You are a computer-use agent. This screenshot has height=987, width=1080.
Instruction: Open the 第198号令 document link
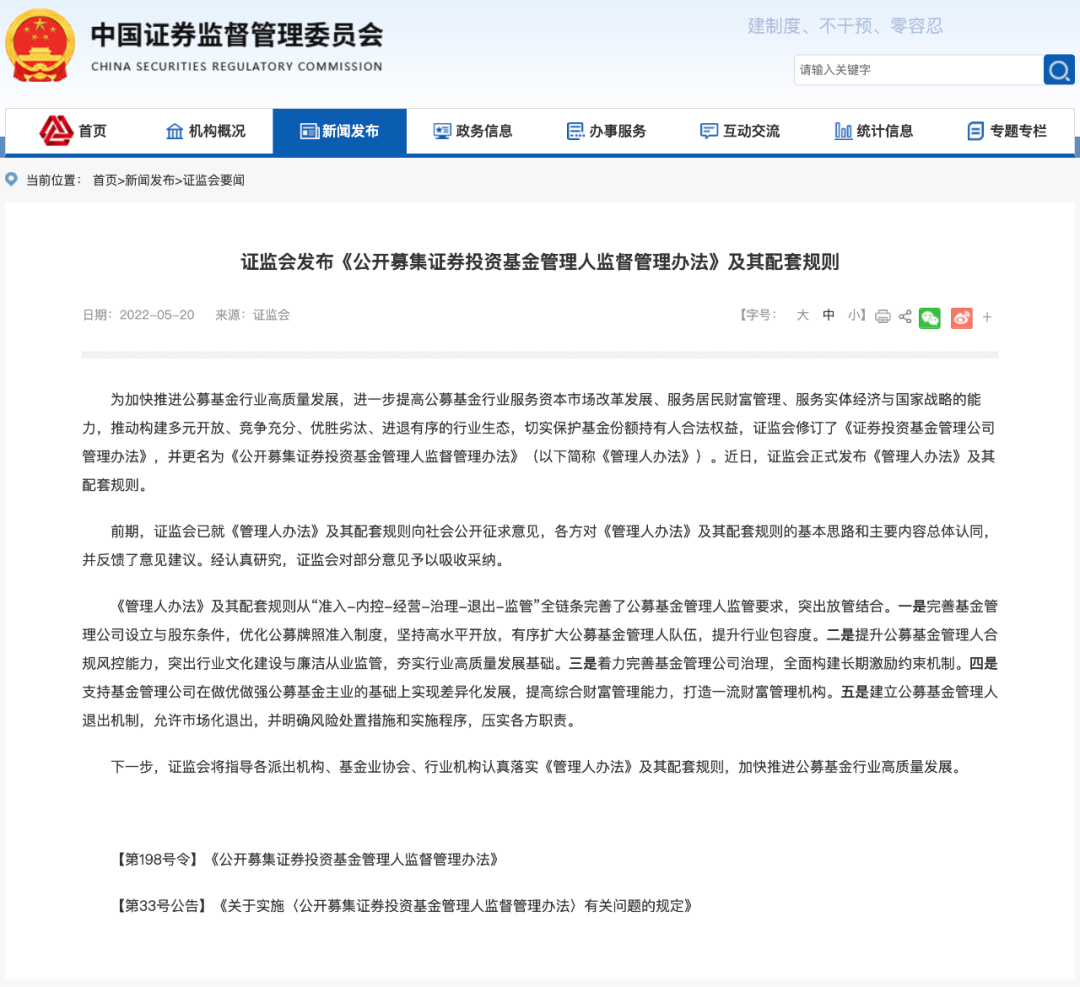(x=304, y=860)
